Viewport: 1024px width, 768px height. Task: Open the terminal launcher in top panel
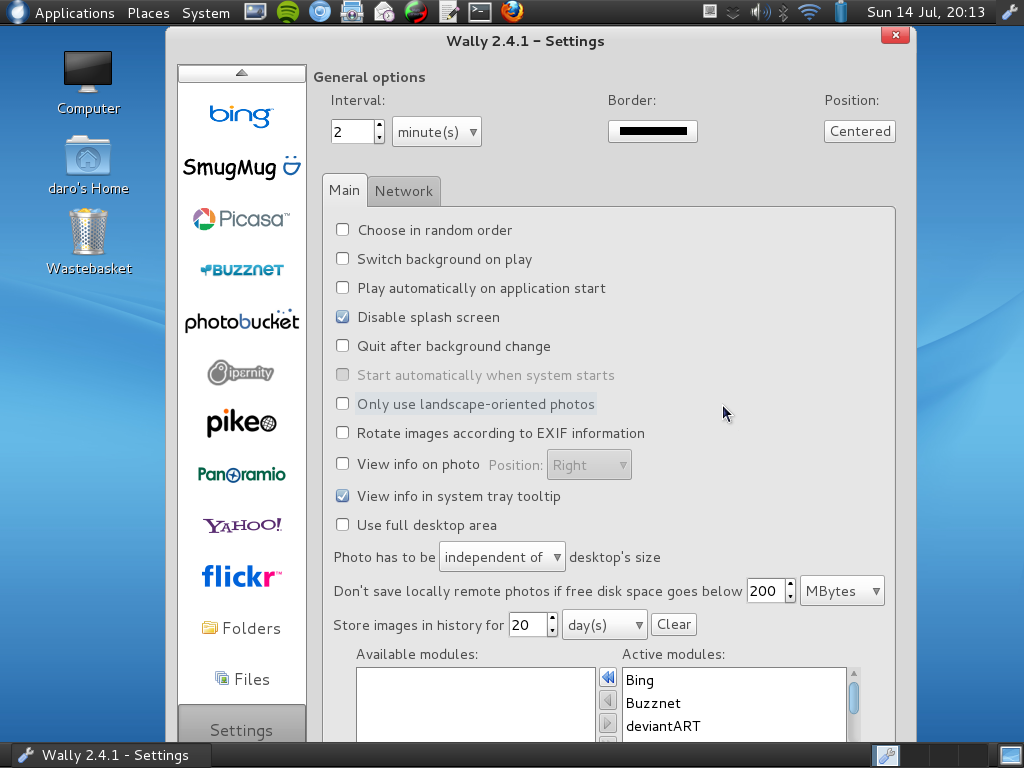tap(480, 12)
